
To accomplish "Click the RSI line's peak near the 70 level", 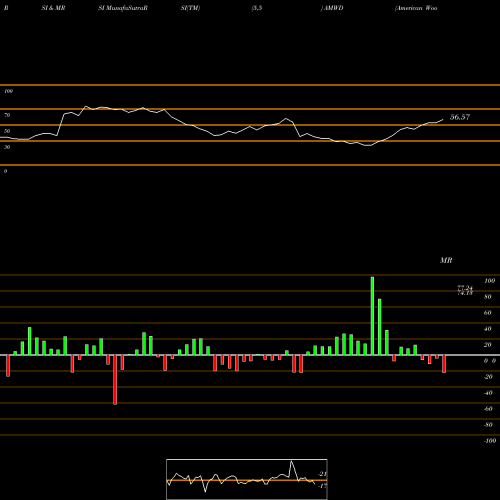I will point(86,106).
